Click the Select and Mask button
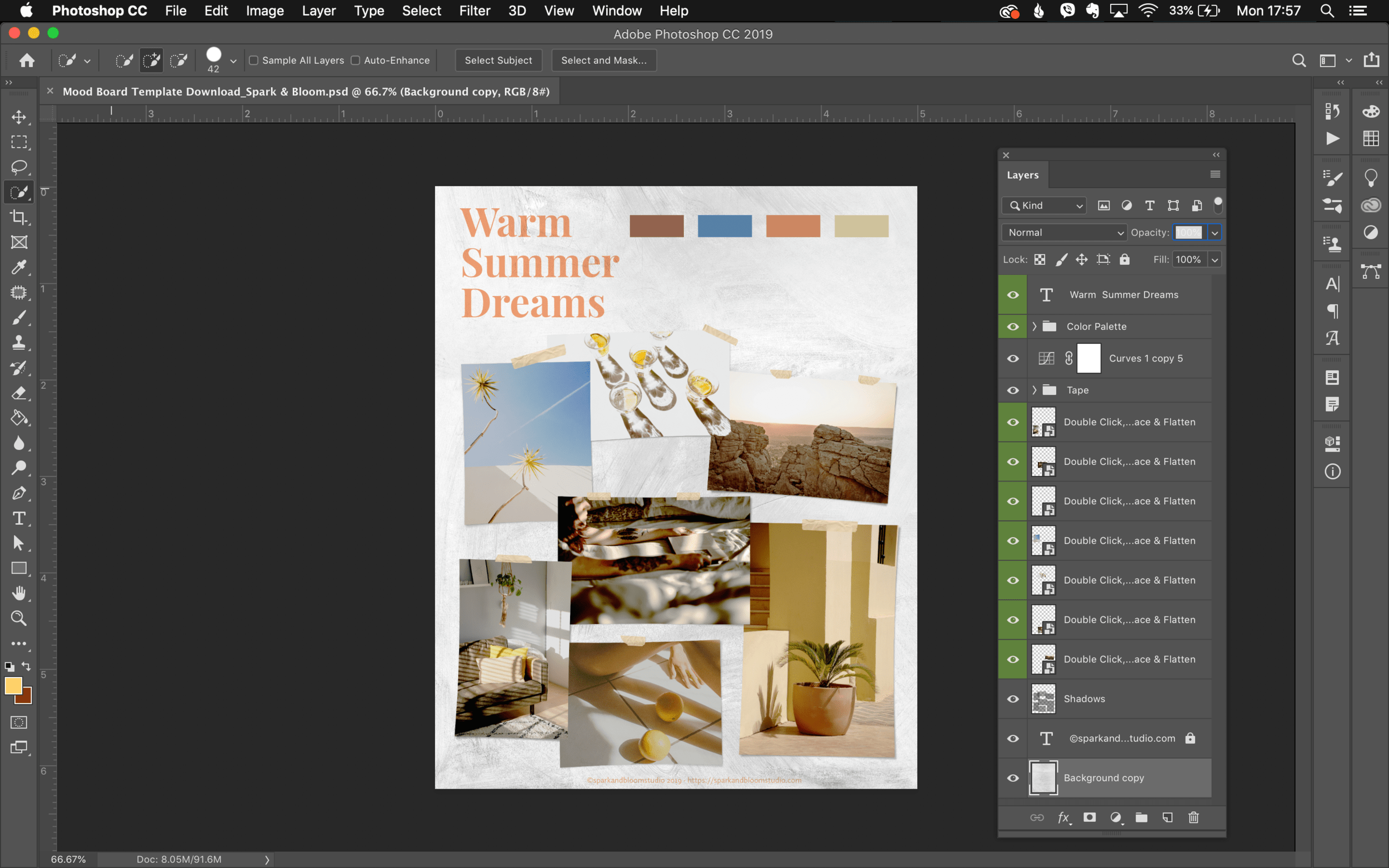Screen dimensions: 1389x868 (603, 60)
